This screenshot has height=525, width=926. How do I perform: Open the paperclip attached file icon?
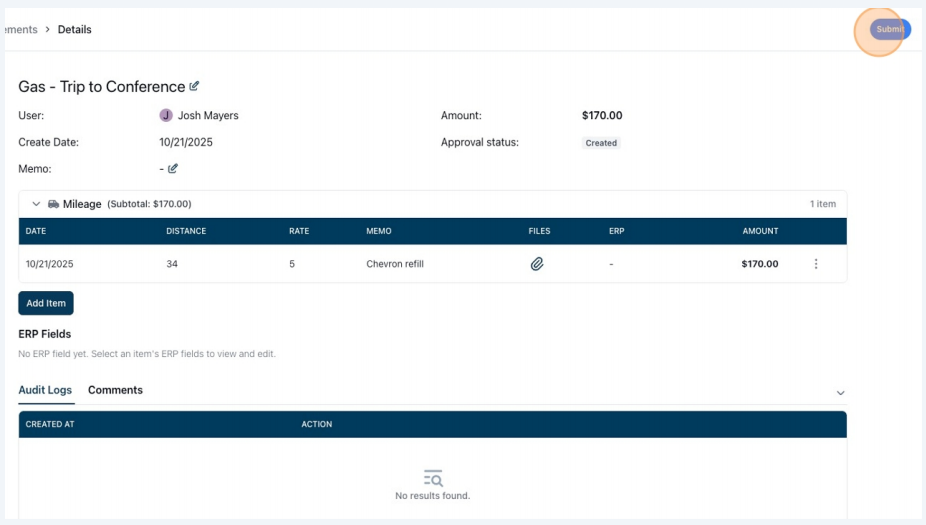tap(537, 264)
